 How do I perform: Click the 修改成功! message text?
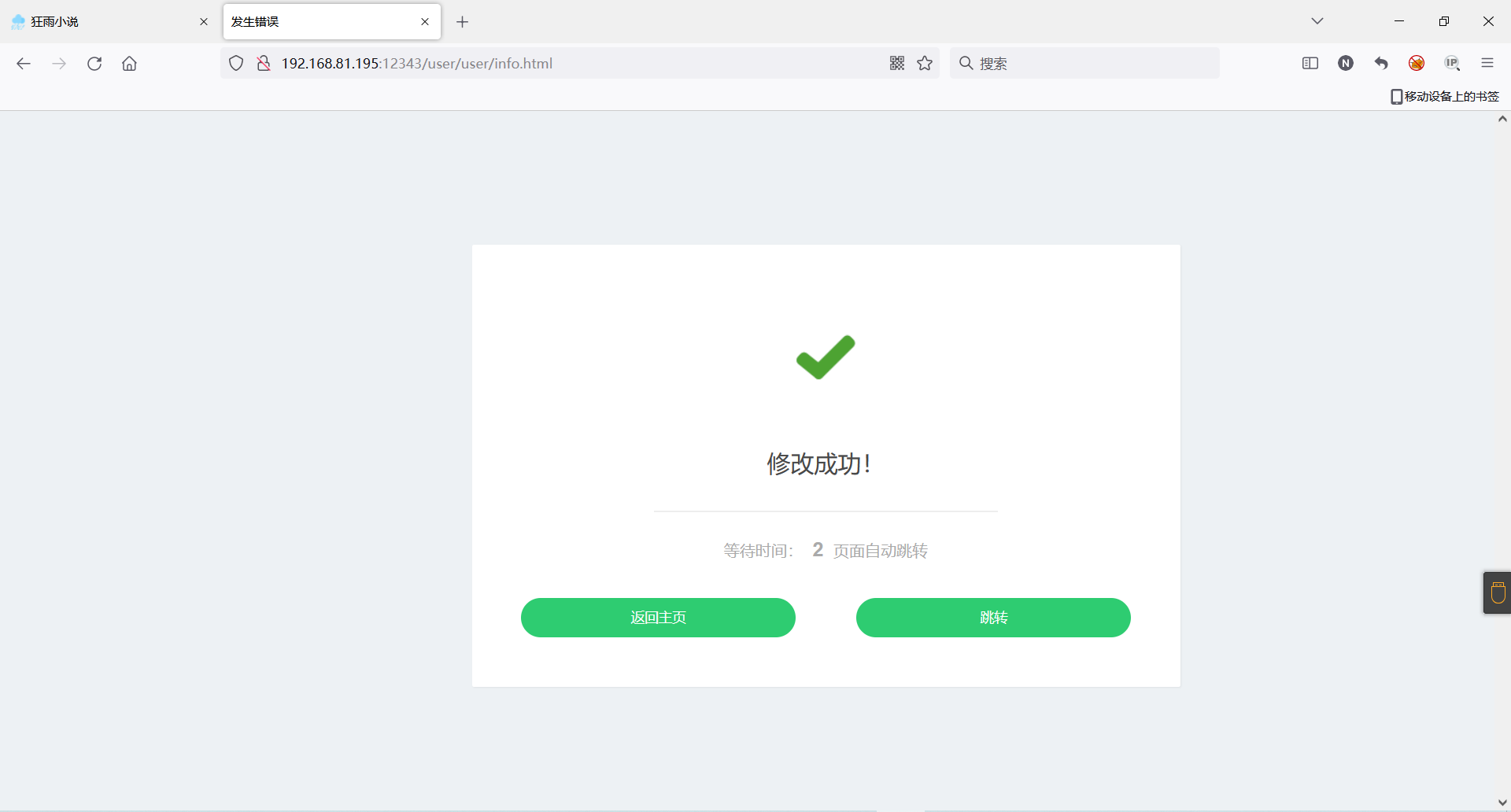[819, 464]
